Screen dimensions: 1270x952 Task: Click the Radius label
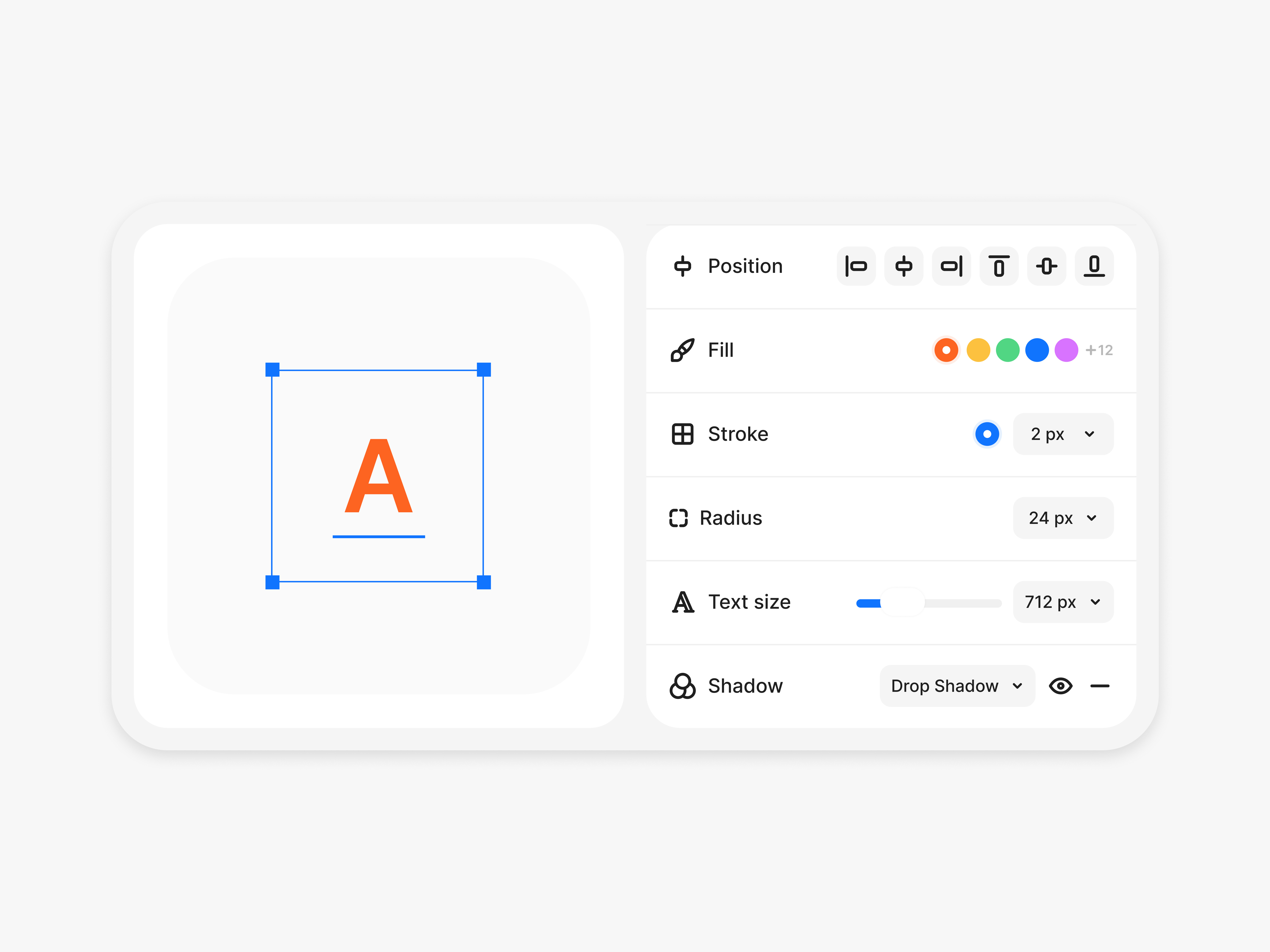pyautogui.click(x=731, y=518)
